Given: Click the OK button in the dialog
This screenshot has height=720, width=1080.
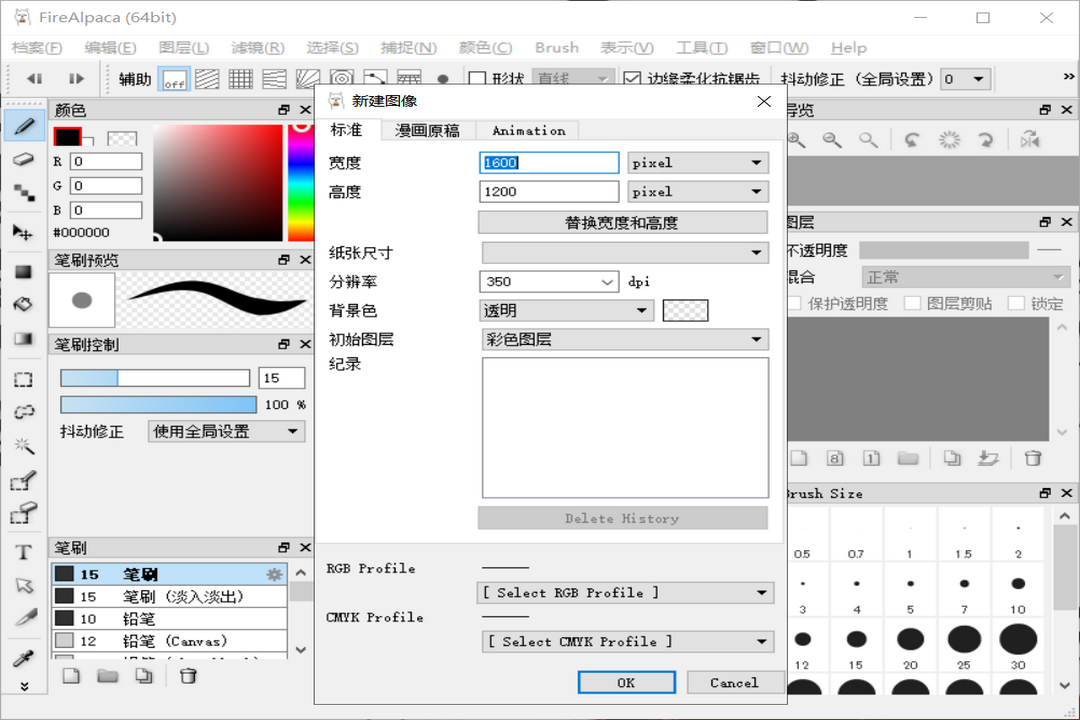Looking at the screenshot, I should (626, 682).
